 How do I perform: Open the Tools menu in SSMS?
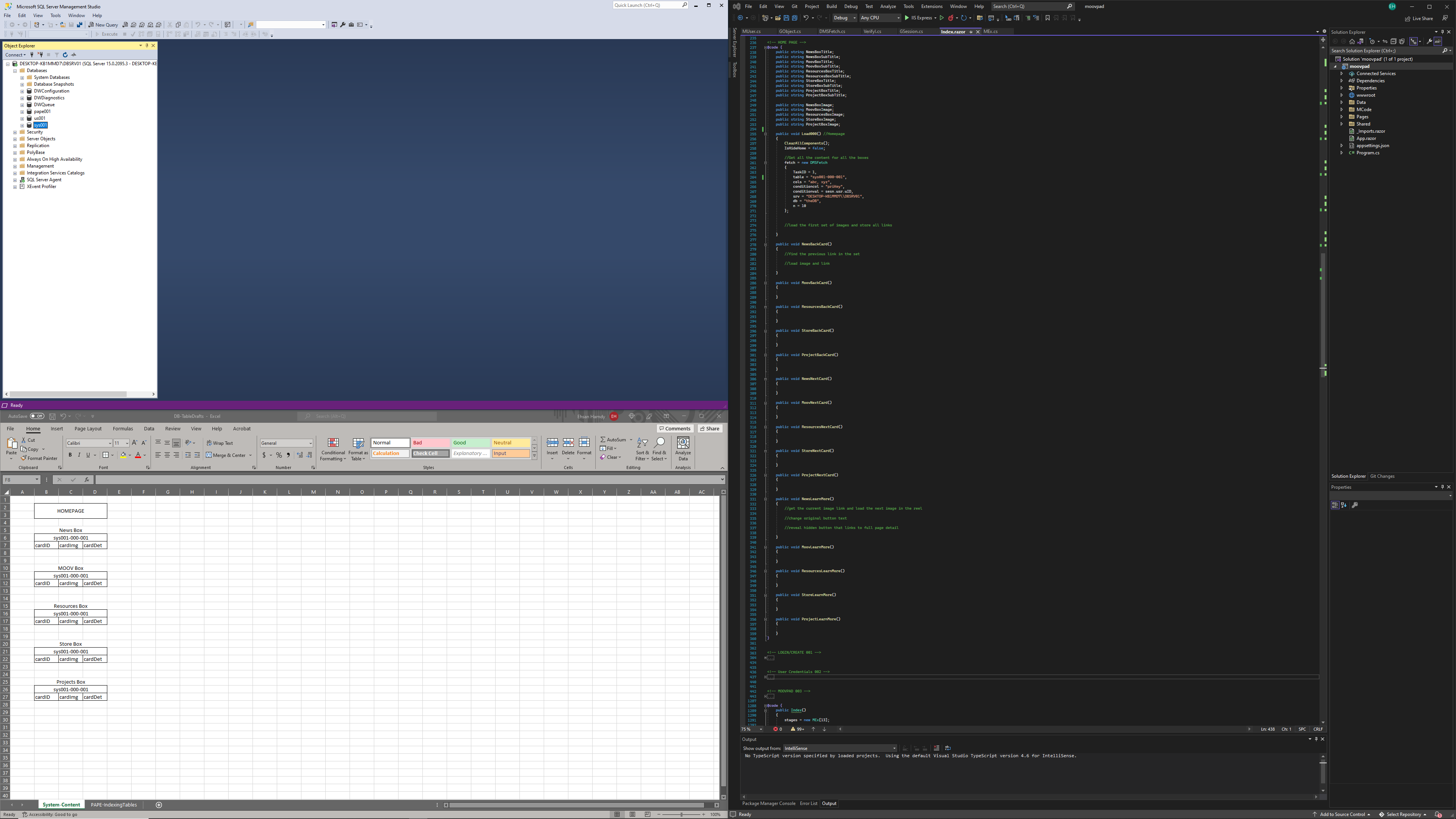coord(55,16)
